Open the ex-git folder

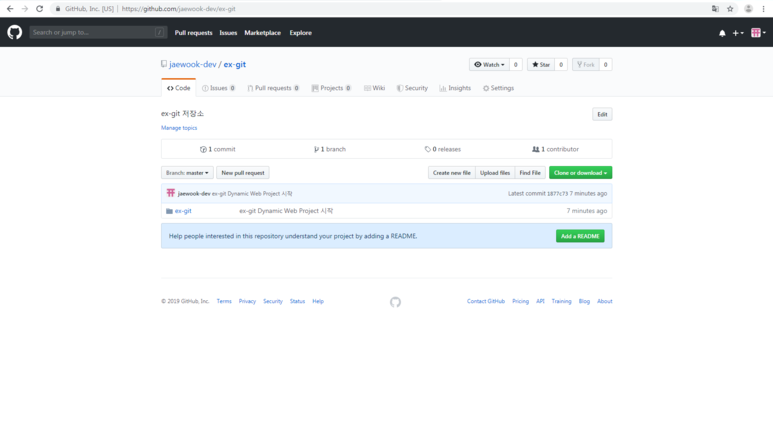183,211
